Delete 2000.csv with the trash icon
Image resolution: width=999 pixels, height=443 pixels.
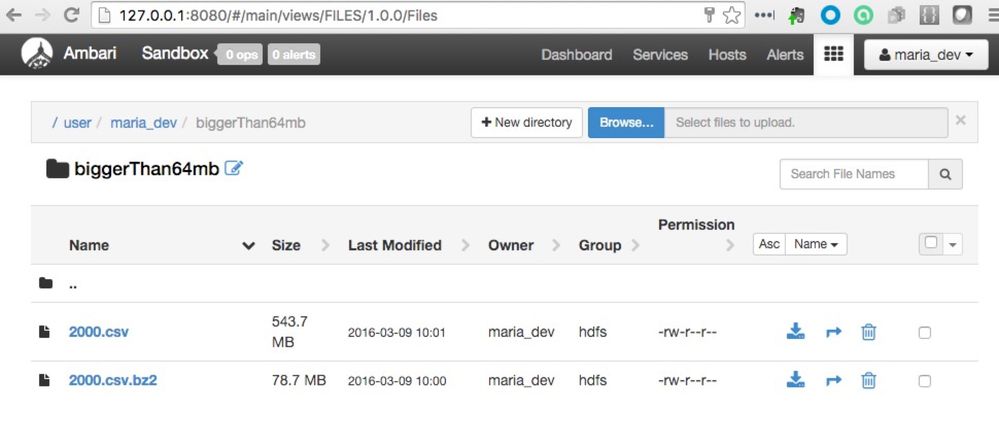click(x=868, y=332)
